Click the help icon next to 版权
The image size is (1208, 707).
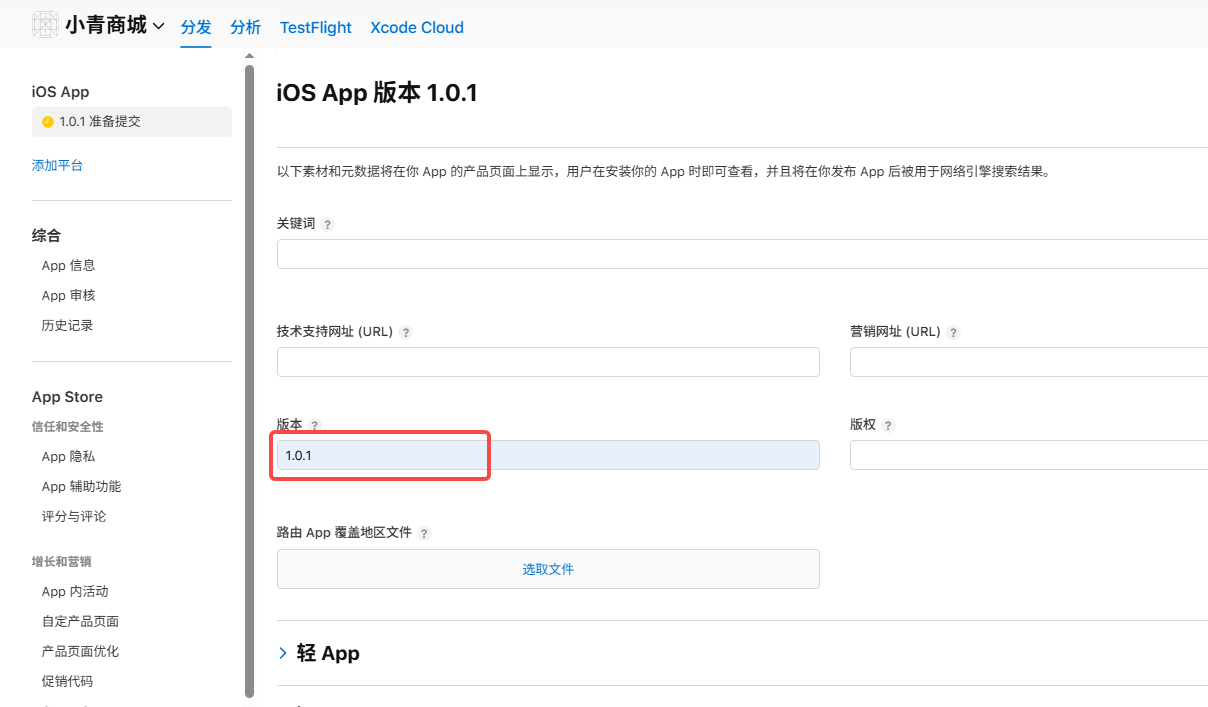(888, 426)
